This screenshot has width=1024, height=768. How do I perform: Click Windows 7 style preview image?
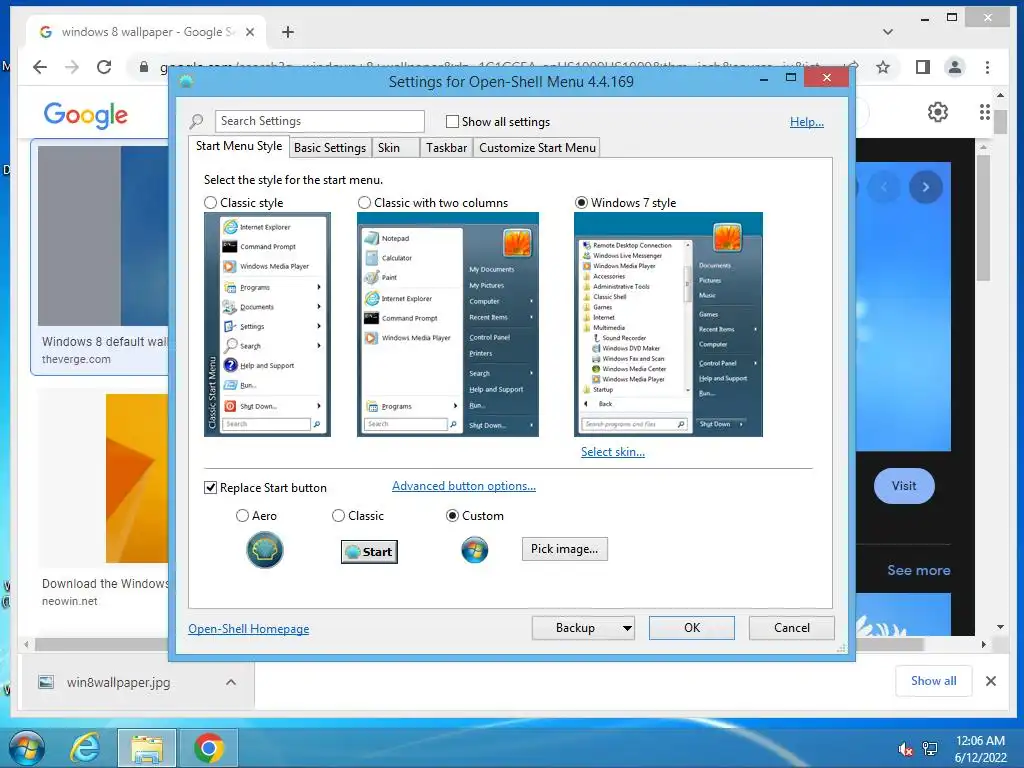tap(668, 325)
